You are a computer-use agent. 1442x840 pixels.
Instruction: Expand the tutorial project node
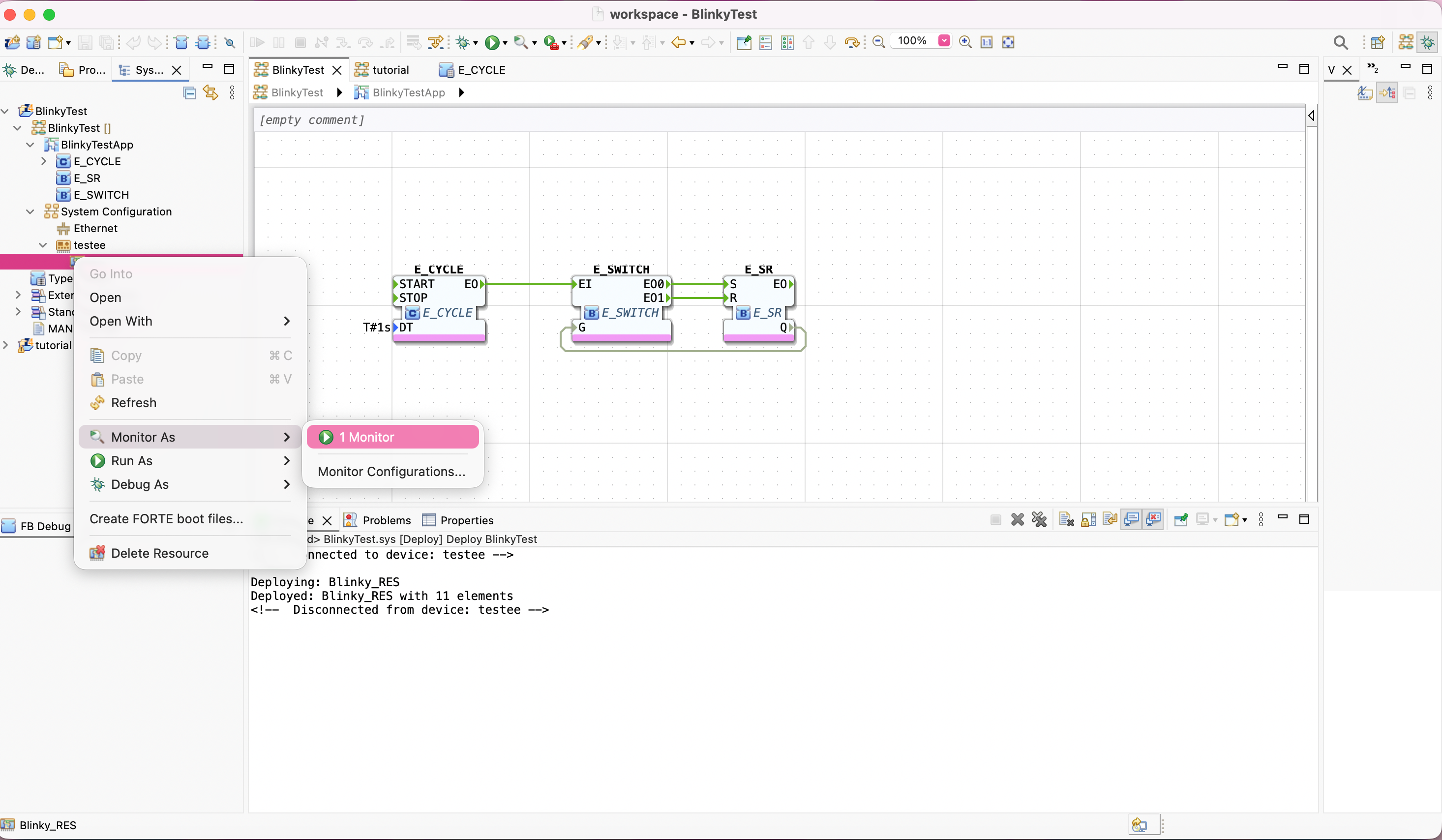coord(5,345)
